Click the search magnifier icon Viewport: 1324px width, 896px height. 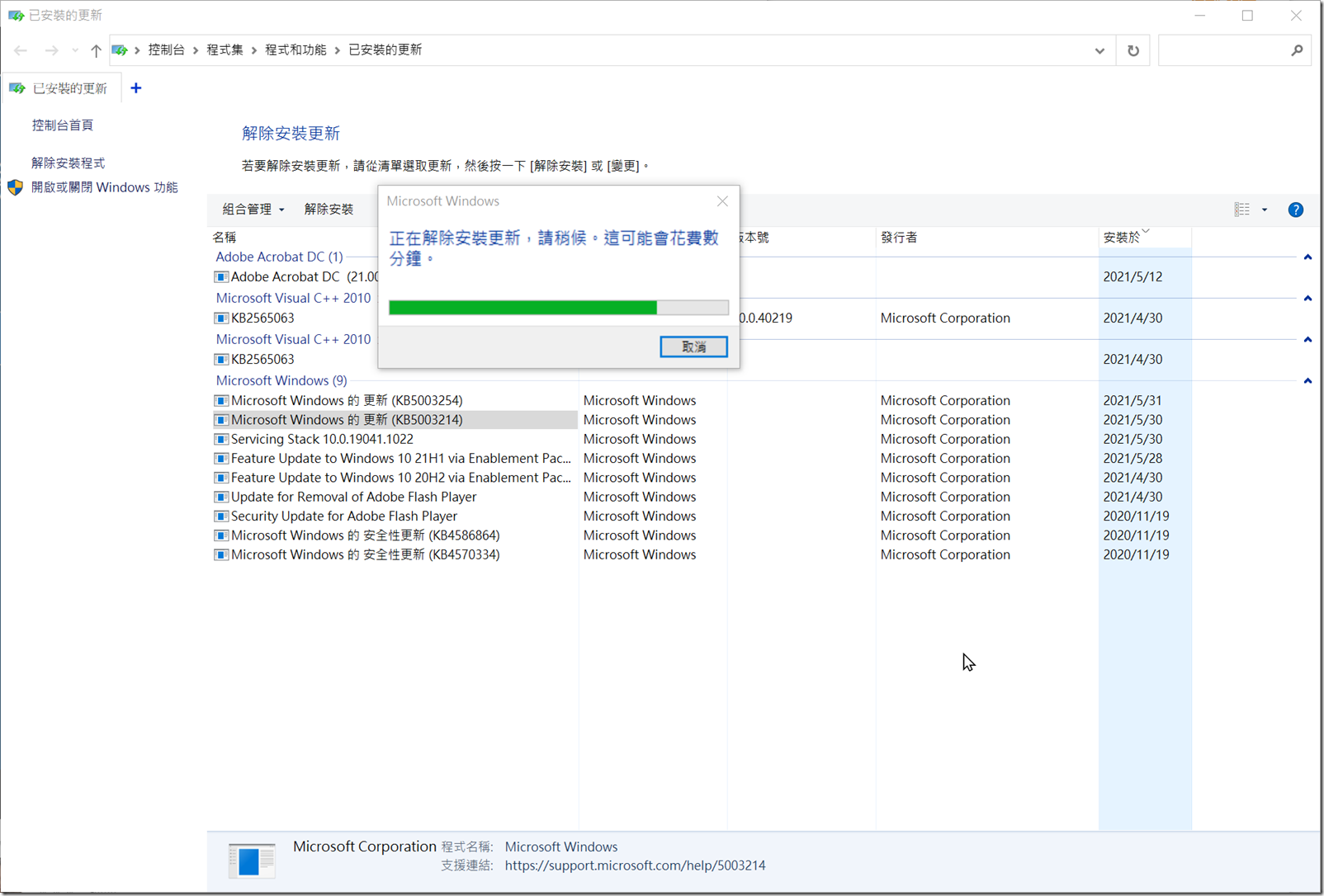tap(1298, 50)
